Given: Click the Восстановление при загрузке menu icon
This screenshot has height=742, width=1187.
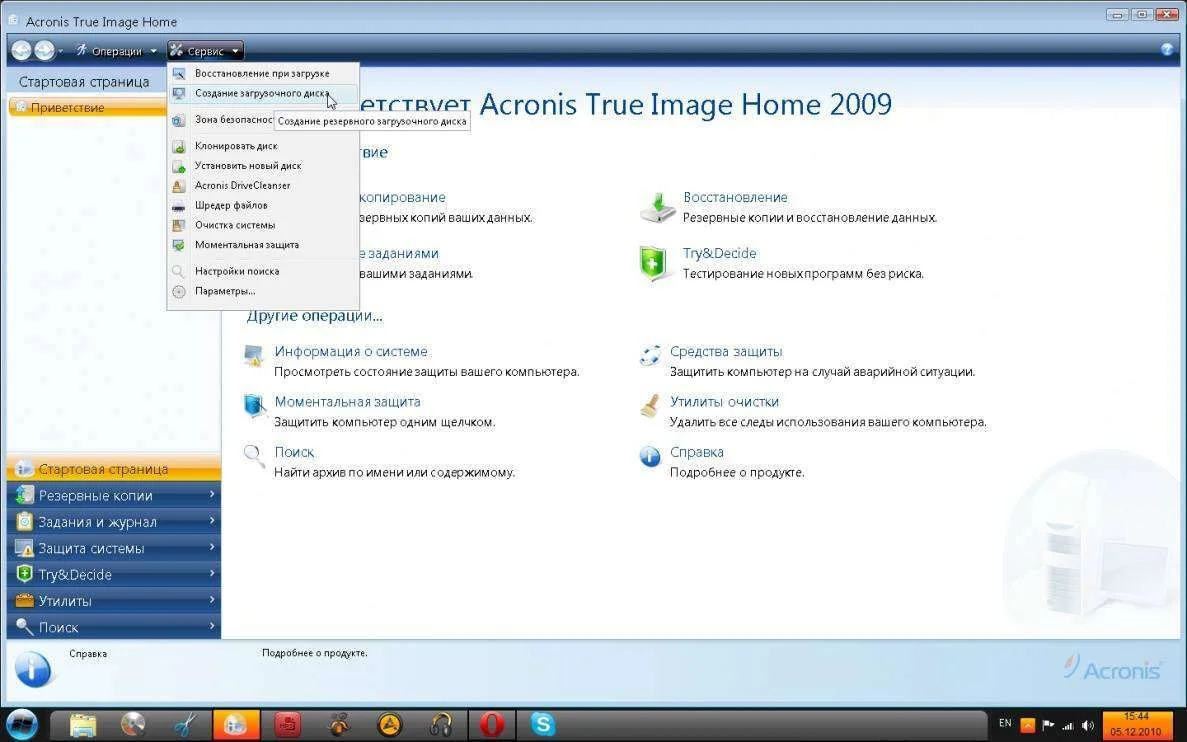Looking at the screenshot, I should click(x=179, y=73).
